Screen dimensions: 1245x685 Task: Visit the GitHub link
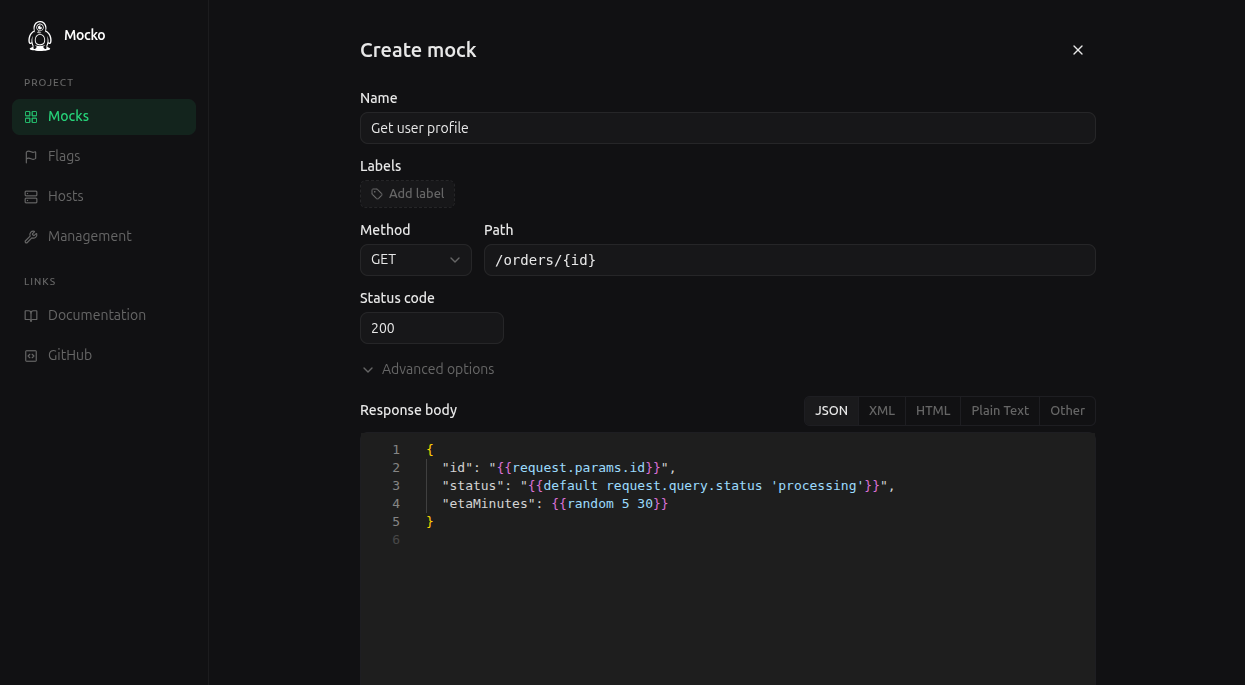104,356
